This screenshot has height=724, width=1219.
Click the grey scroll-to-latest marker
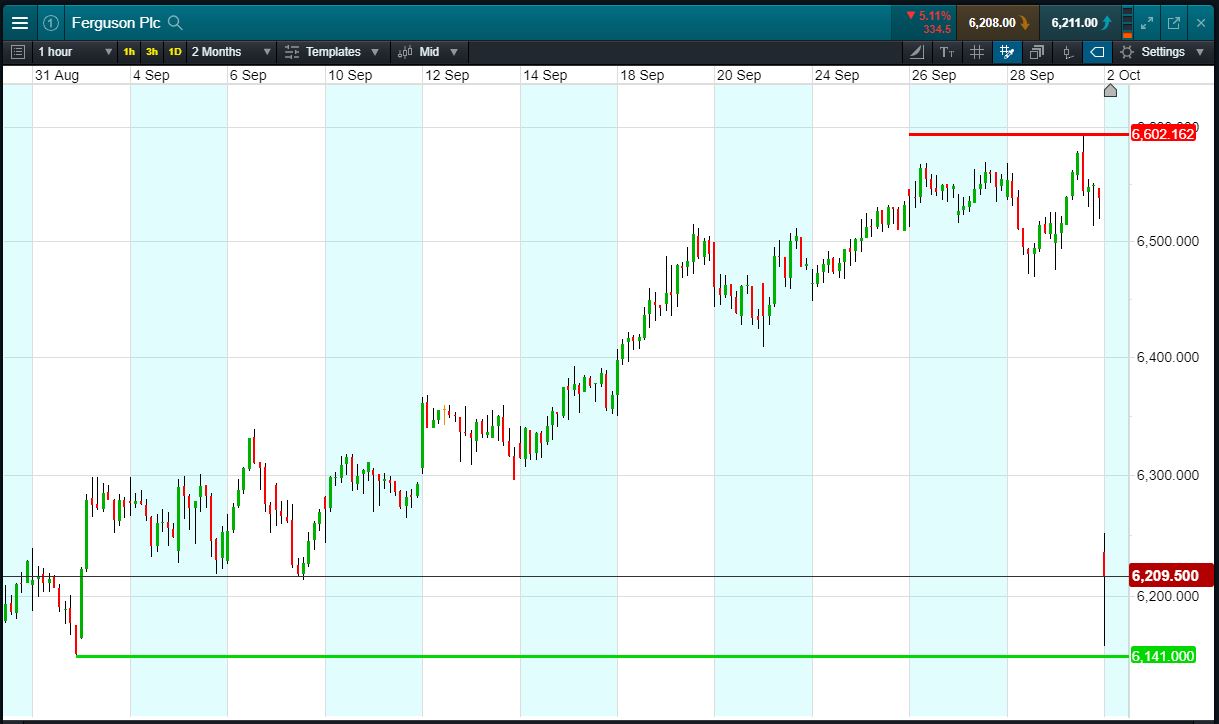(1110, 91)
